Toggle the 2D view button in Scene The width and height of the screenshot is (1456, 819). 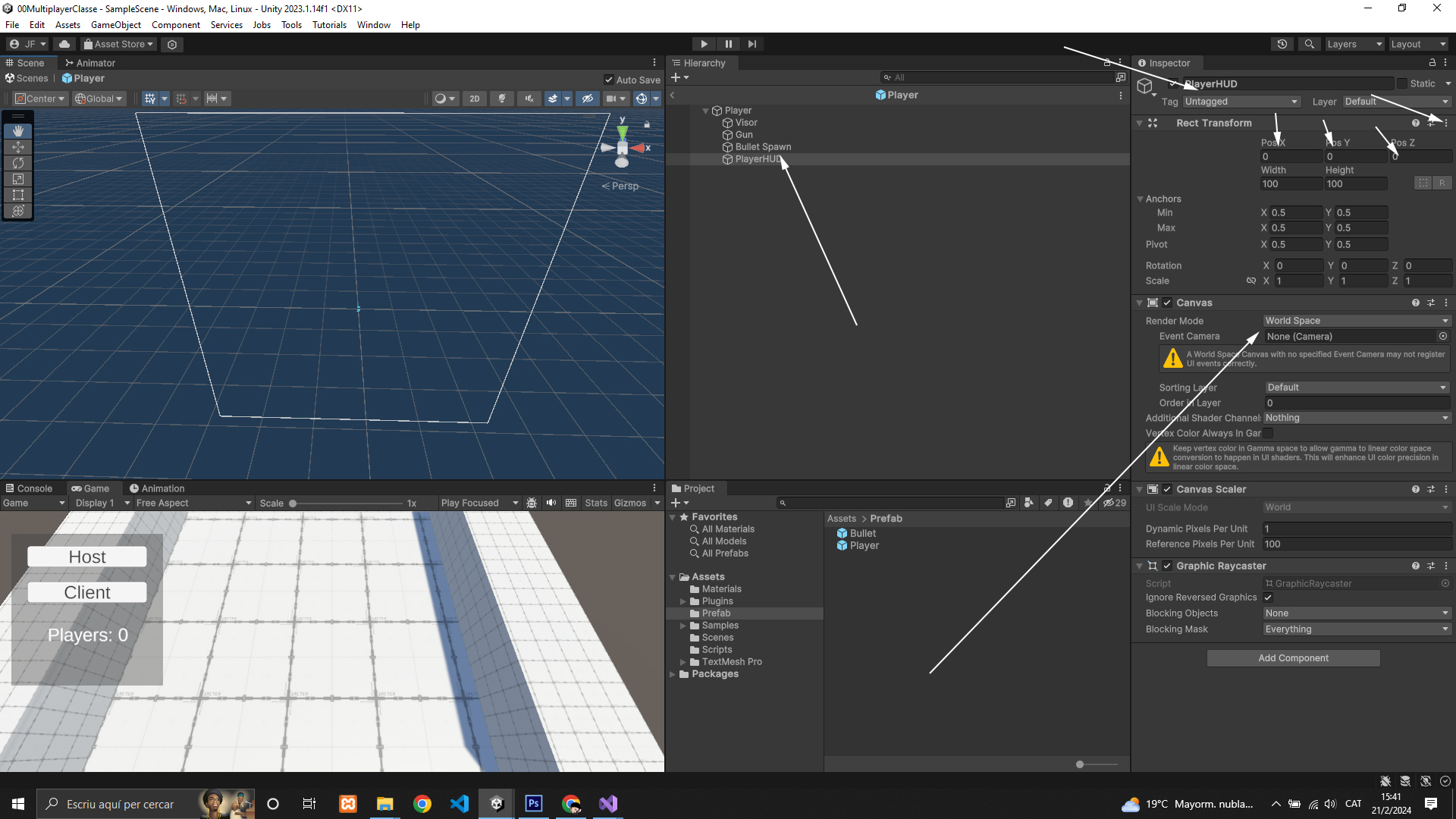click(474, 99)
